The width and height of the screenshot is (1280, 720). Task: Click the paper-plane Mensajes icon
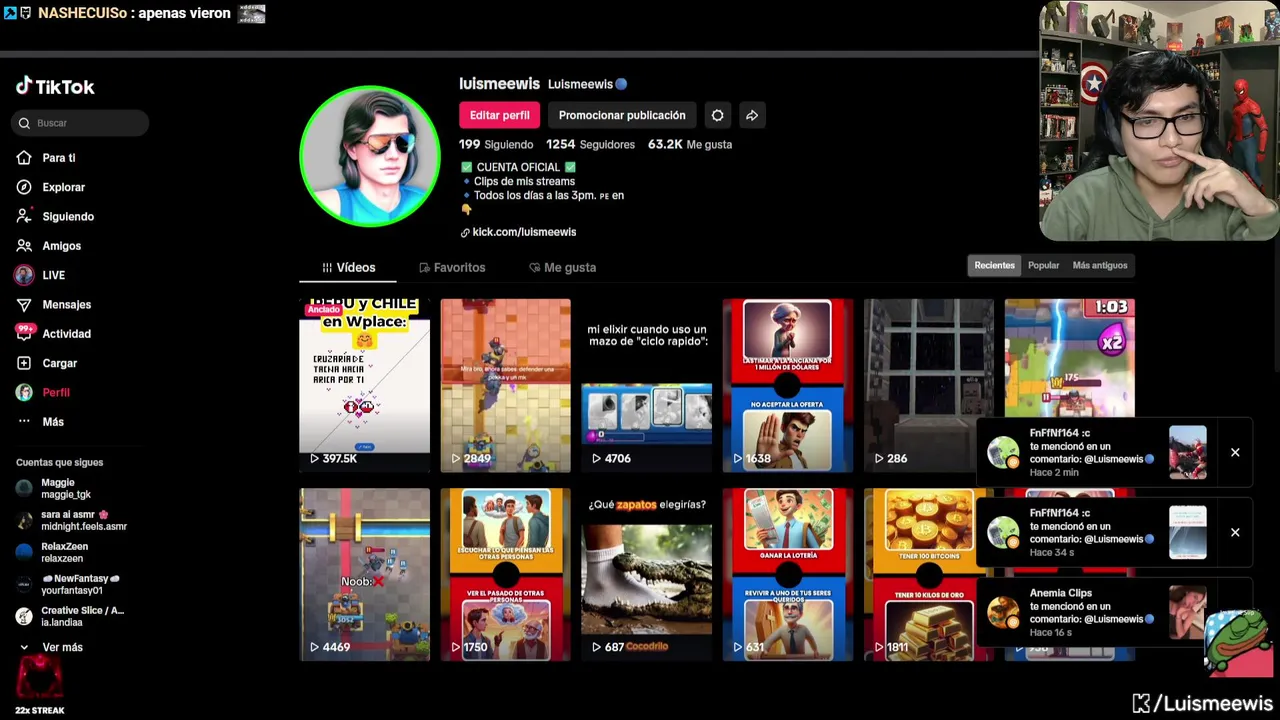tap(24, 304)
